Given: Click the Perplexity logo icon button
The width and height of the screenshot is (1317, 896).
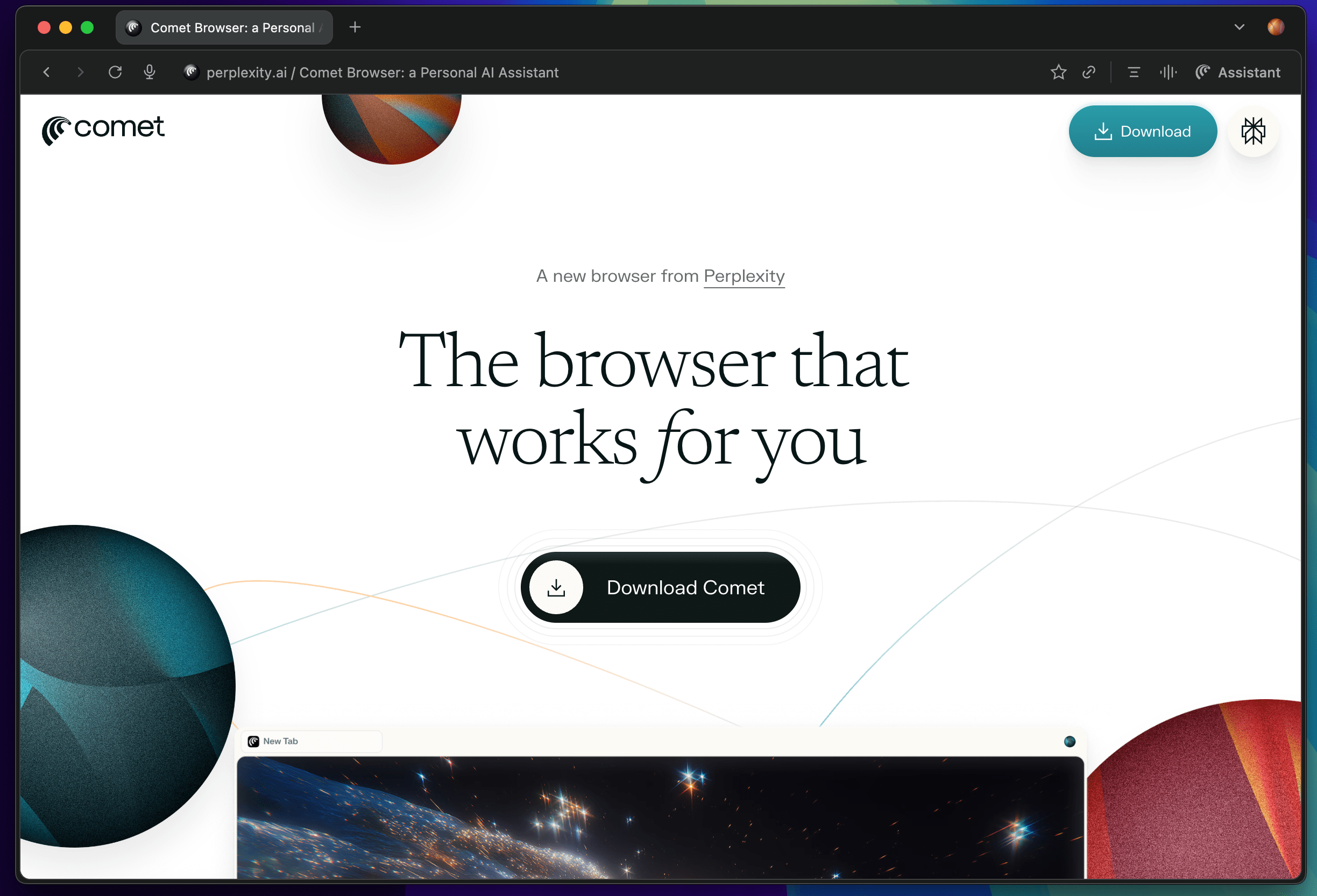Looking at the screenshot, I should coord(1252,131).
